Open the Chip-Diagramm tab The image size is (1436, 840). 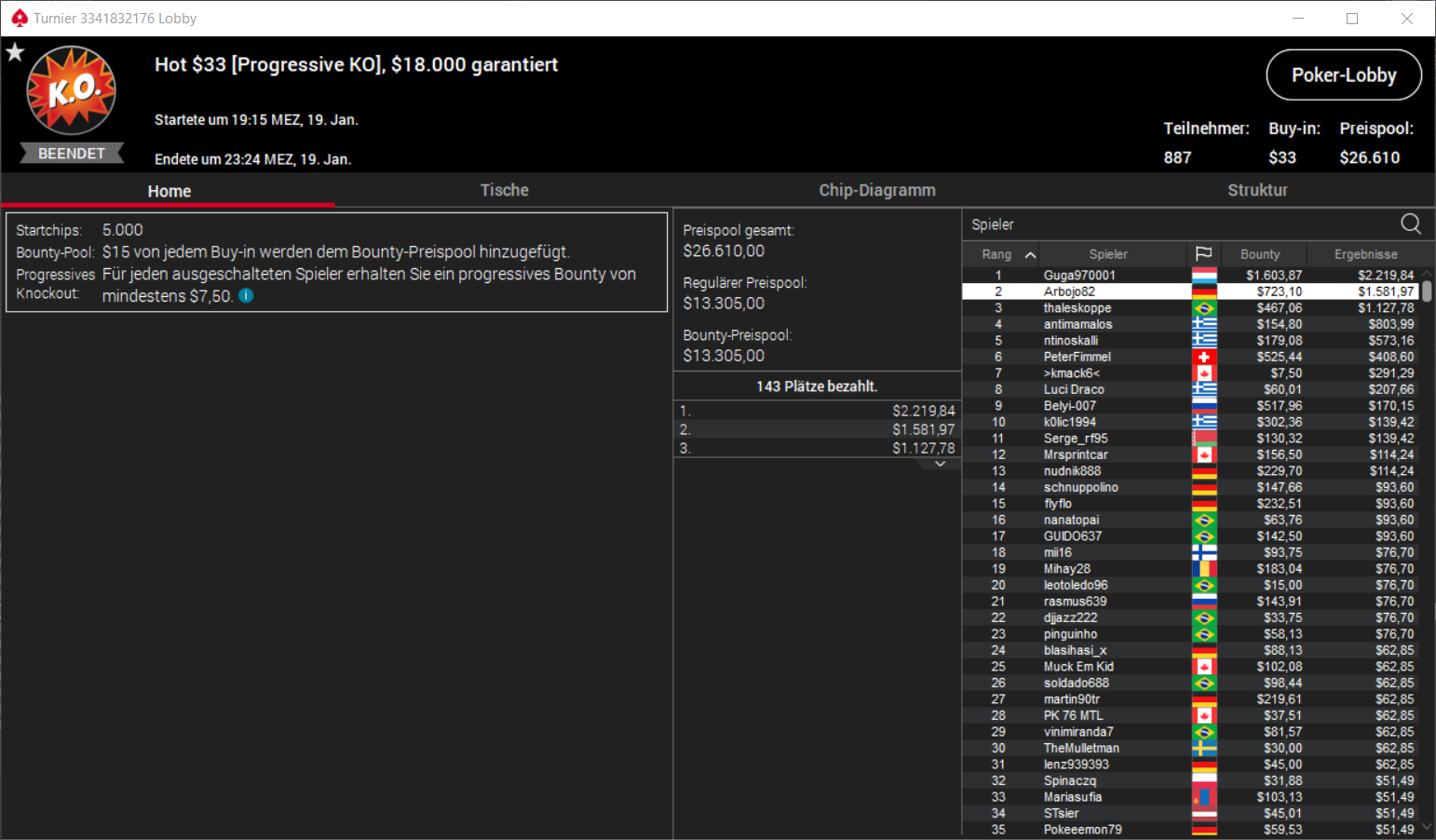[877, 190]
